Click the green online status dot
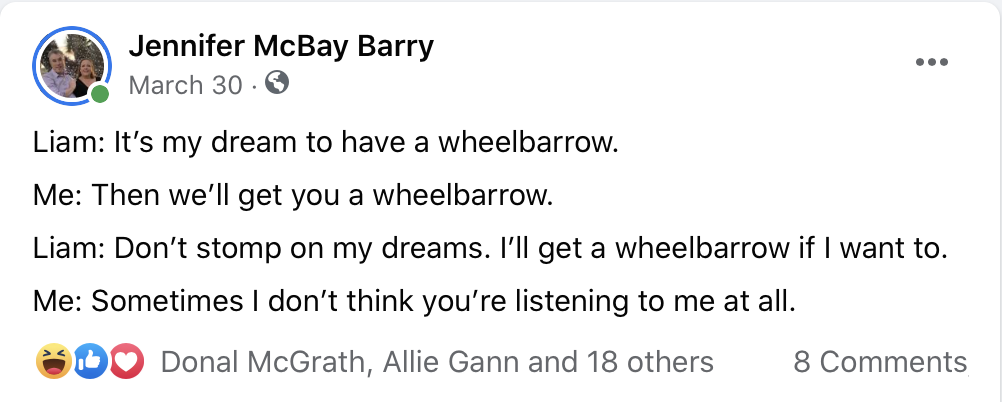 click(x=99, y=95)
